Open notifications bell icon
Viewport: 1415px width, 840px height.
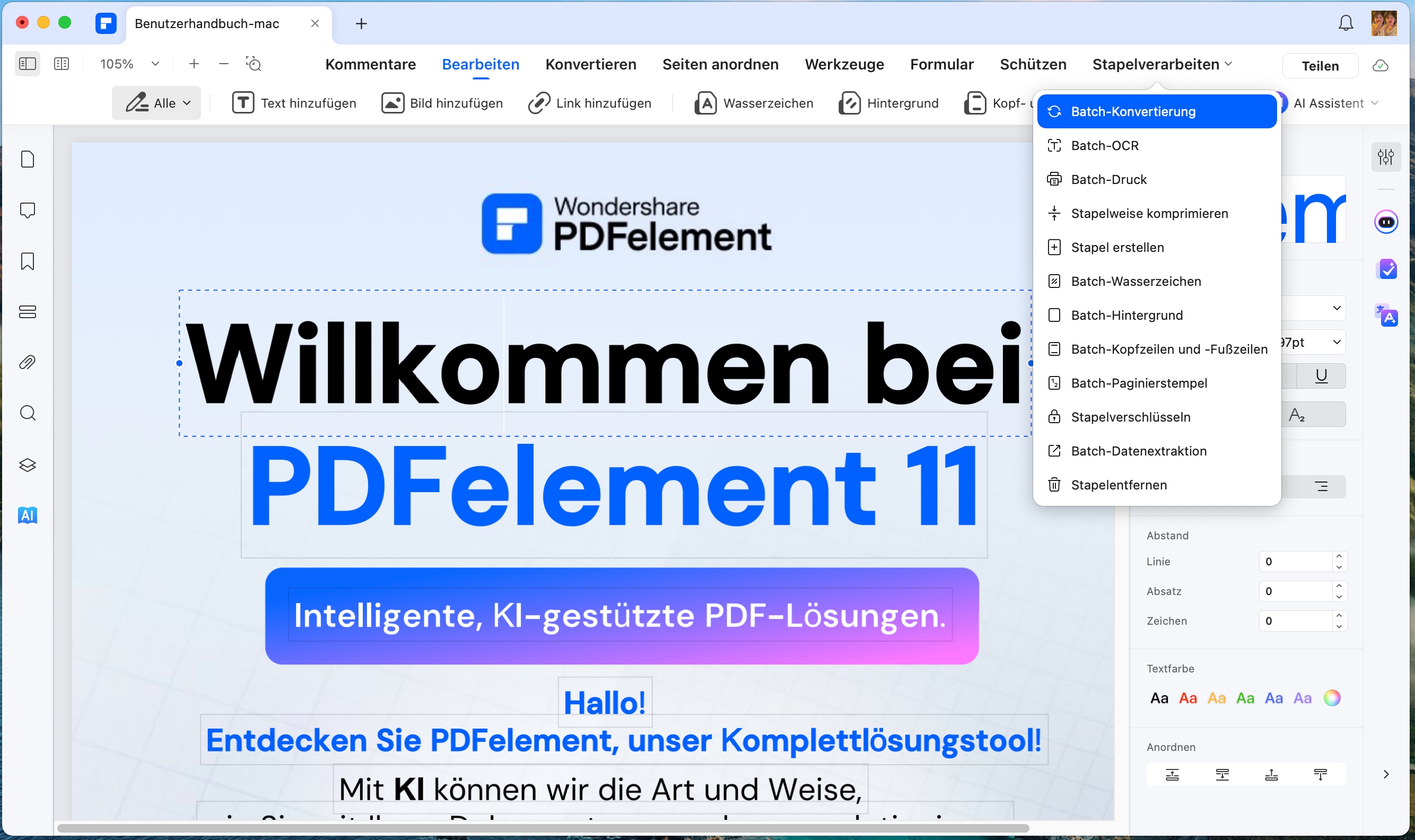1346,23
